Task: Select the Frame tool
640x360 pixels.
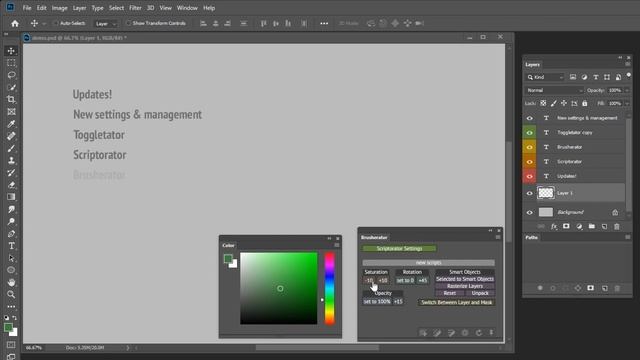Action: (x=11, y=111)
